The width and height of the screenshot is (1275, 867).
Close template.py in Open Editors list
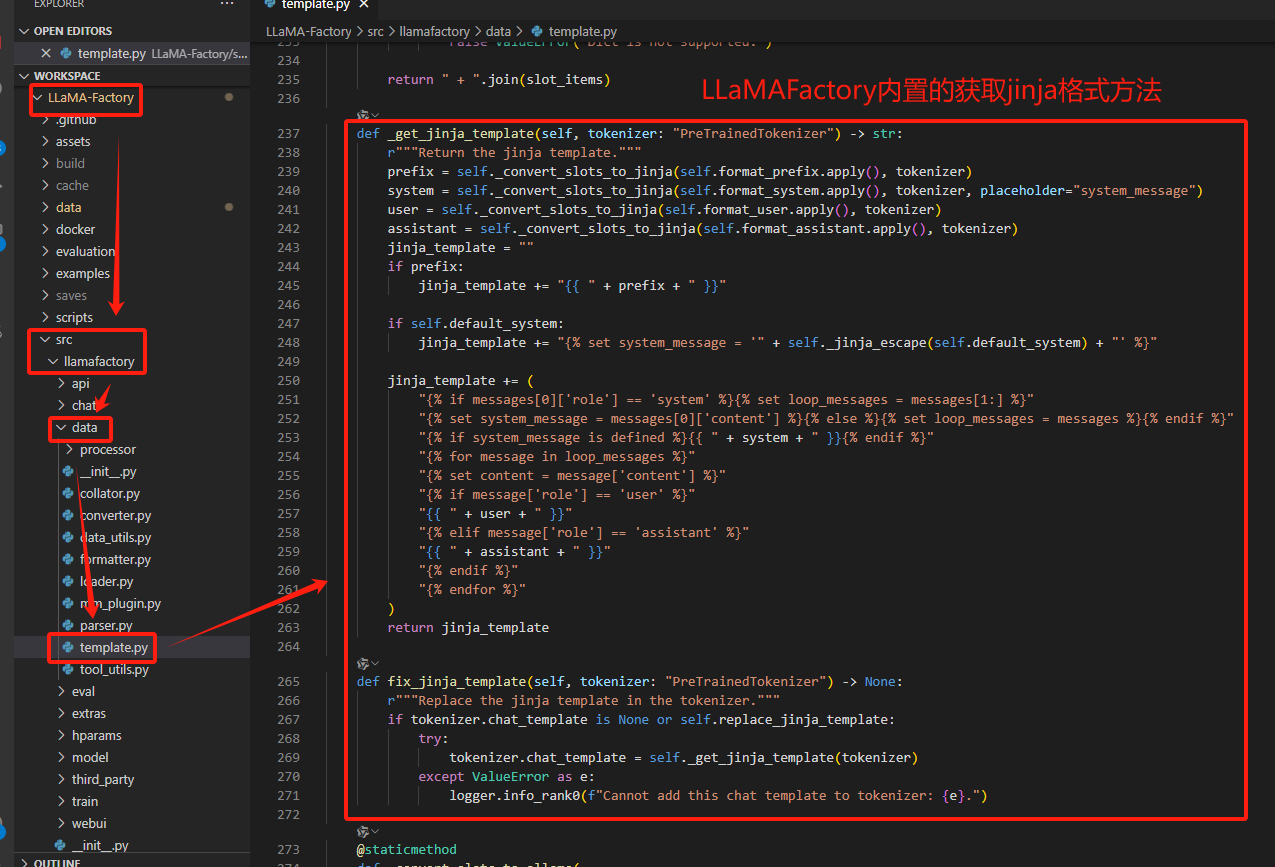point(46,53)
